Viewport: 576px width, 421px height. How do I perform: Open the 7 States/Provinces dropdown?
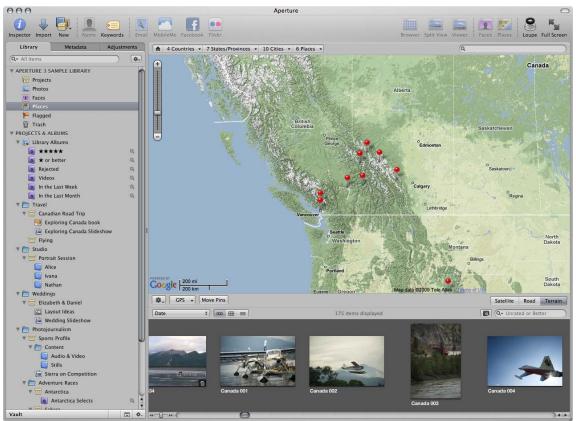(231, 48)
